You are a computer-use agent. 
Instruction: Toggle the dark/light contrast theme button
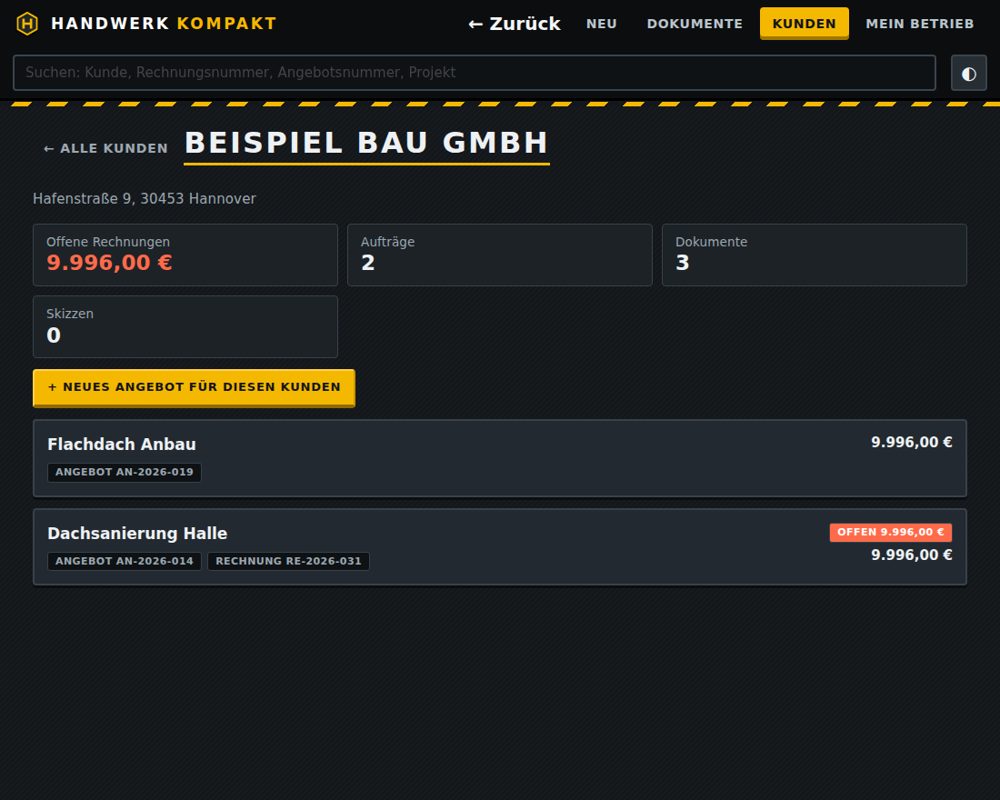point(969,73)
